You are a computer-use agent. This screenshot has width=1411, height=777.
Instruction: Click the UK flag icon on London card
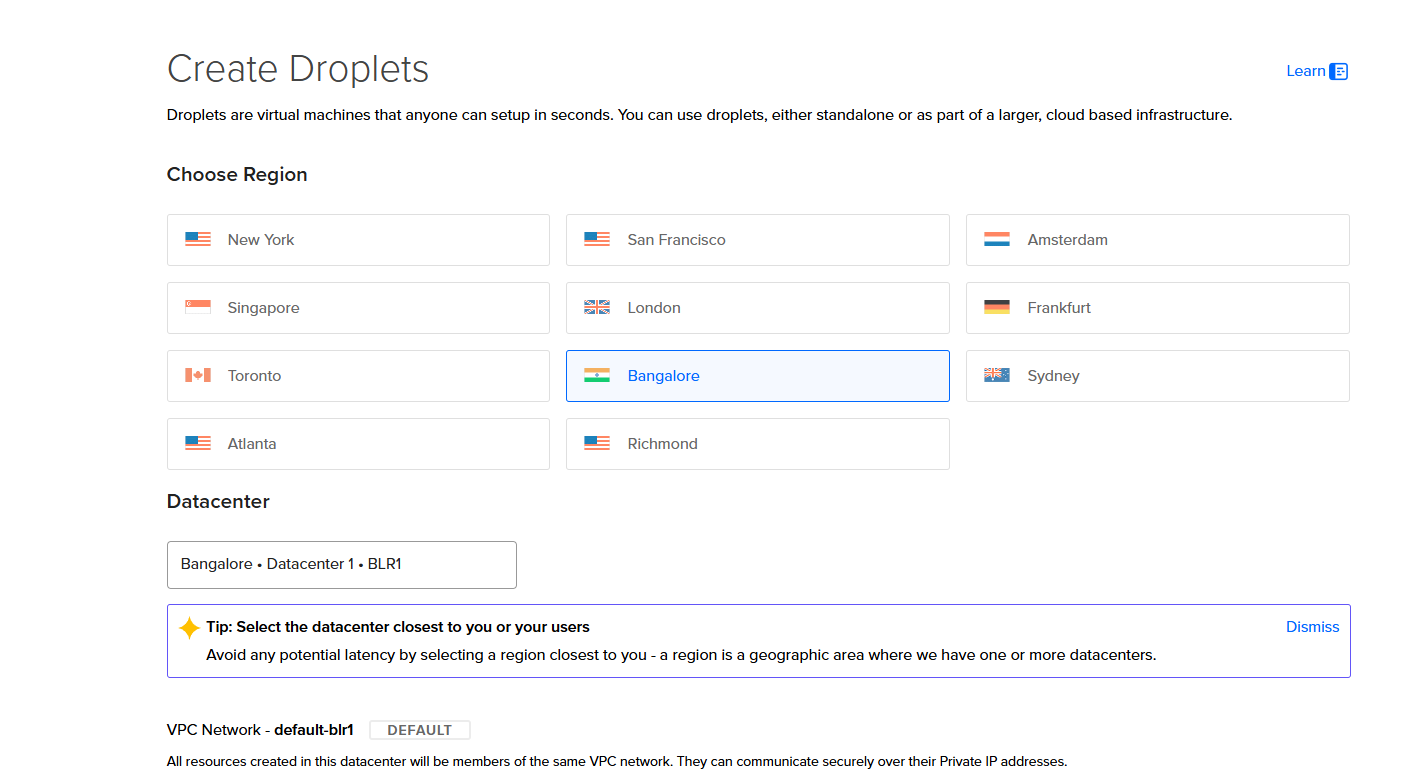tap(597, 306)
